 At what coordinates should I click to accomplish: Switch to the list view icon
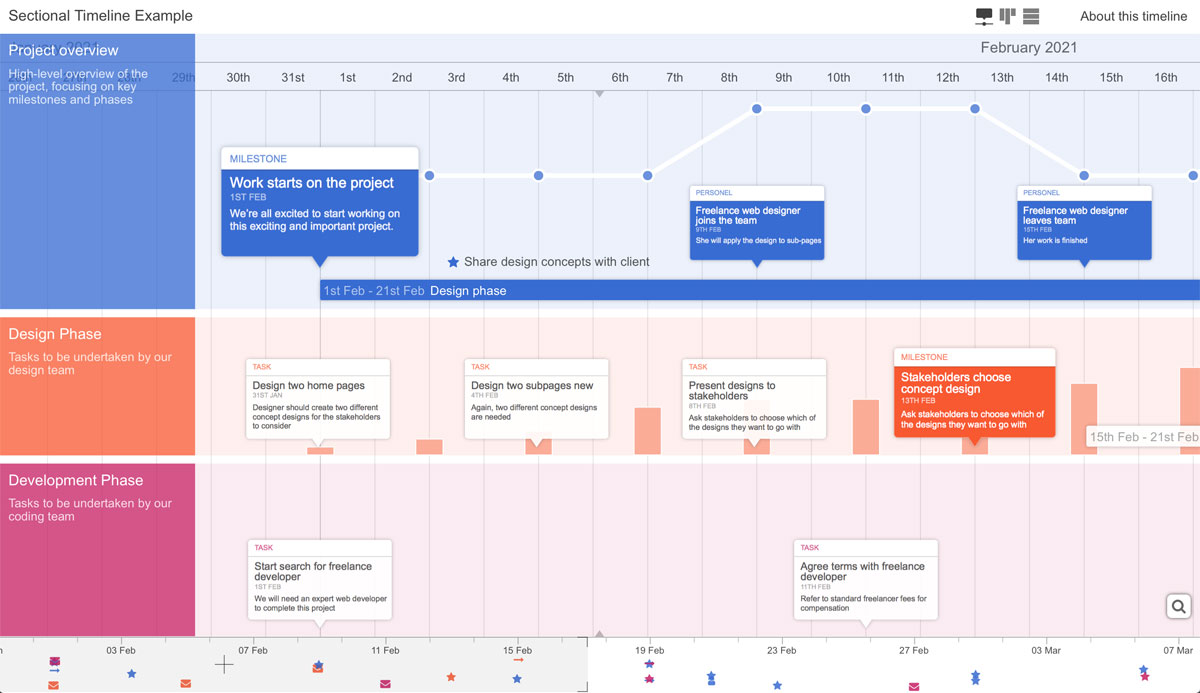pos(1032,16)
